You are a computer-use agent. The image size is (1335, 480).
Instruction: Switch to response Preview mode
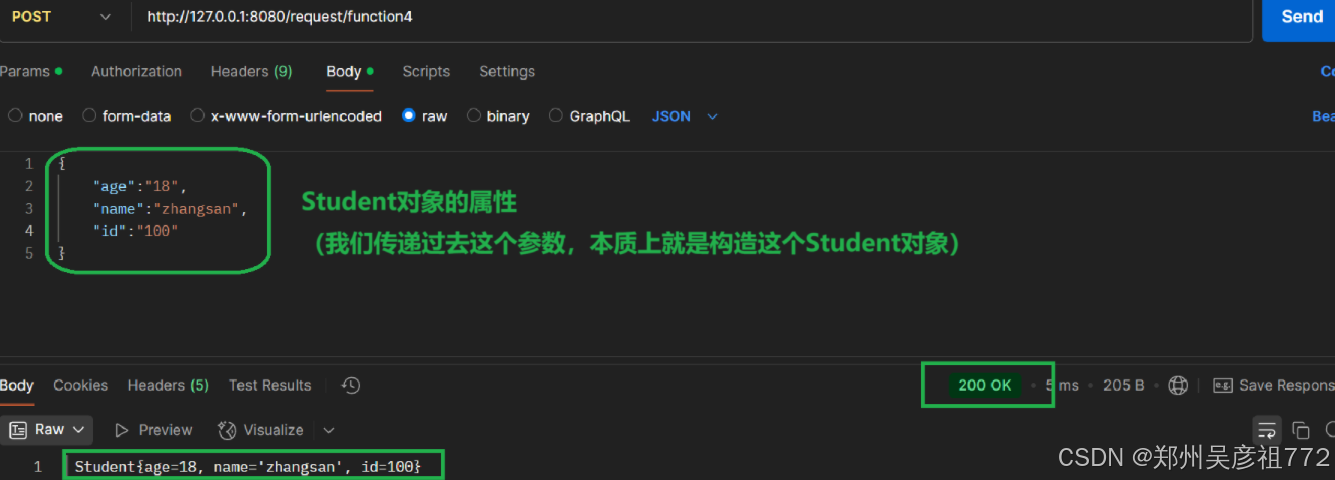point(153,430)
